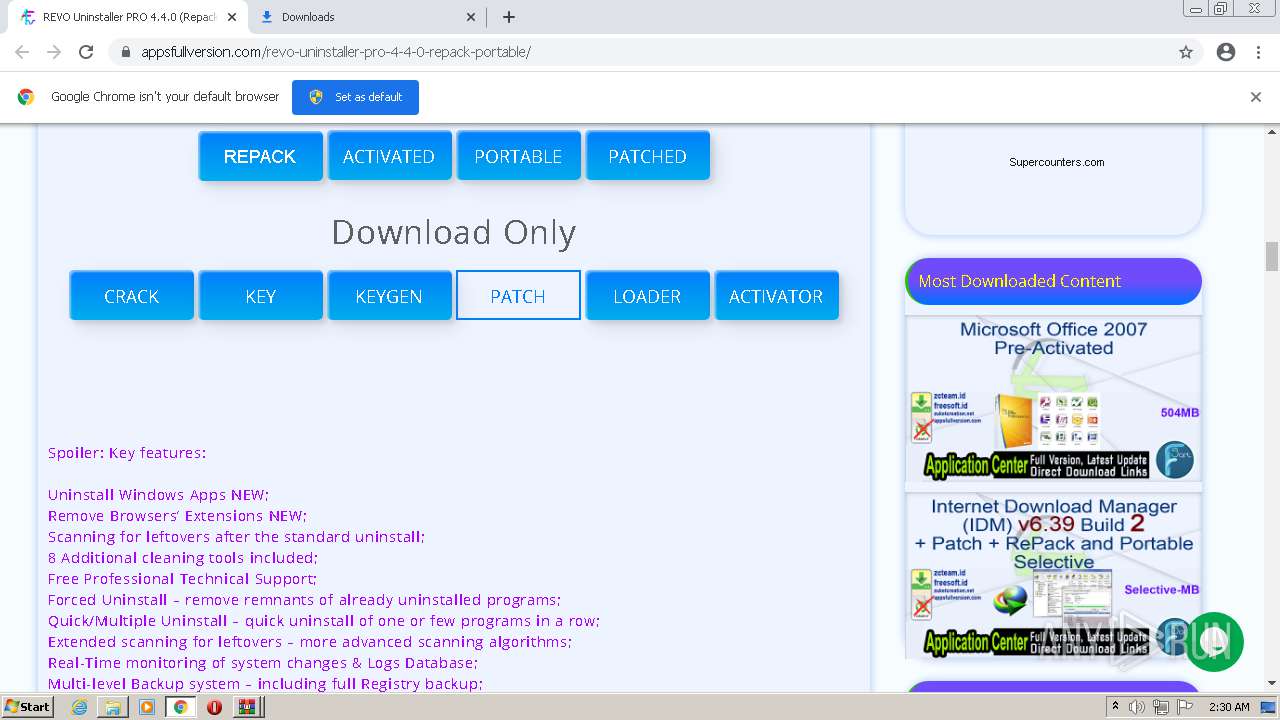Switch to the REVO Uninstaller PRO tab
This screenshot has height=720, width=1280.
[127, 17]
